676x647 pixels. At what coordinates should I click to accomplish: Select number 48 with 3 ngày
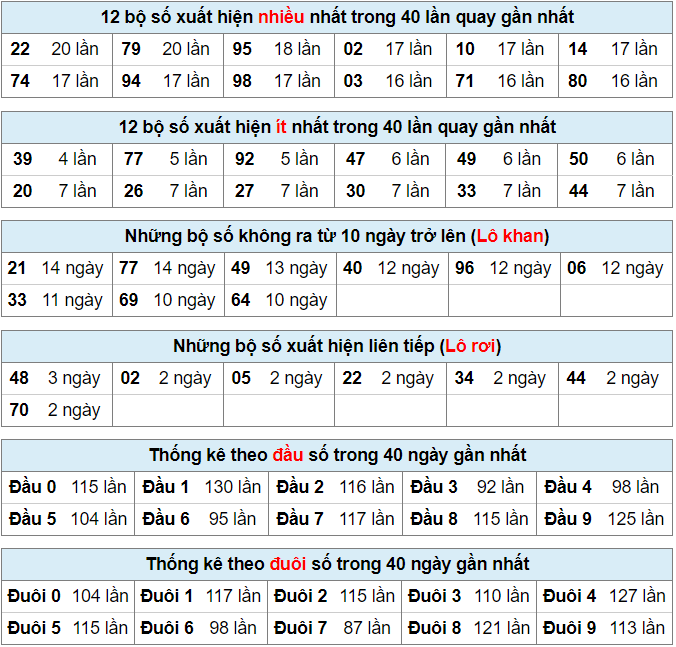tap(57, 378)
